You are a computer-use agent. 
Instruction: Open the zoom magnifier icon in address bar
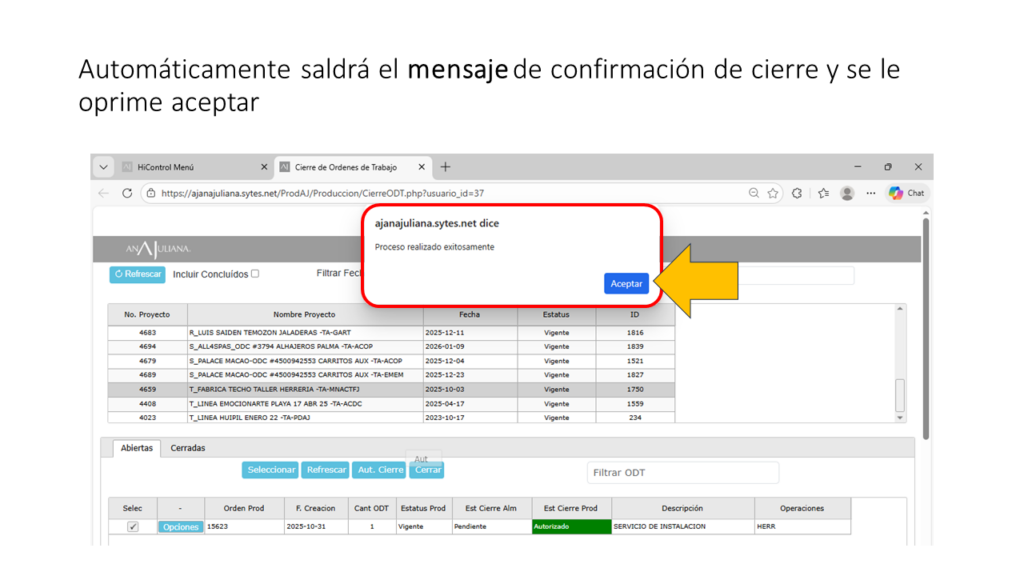click(753, 193)
